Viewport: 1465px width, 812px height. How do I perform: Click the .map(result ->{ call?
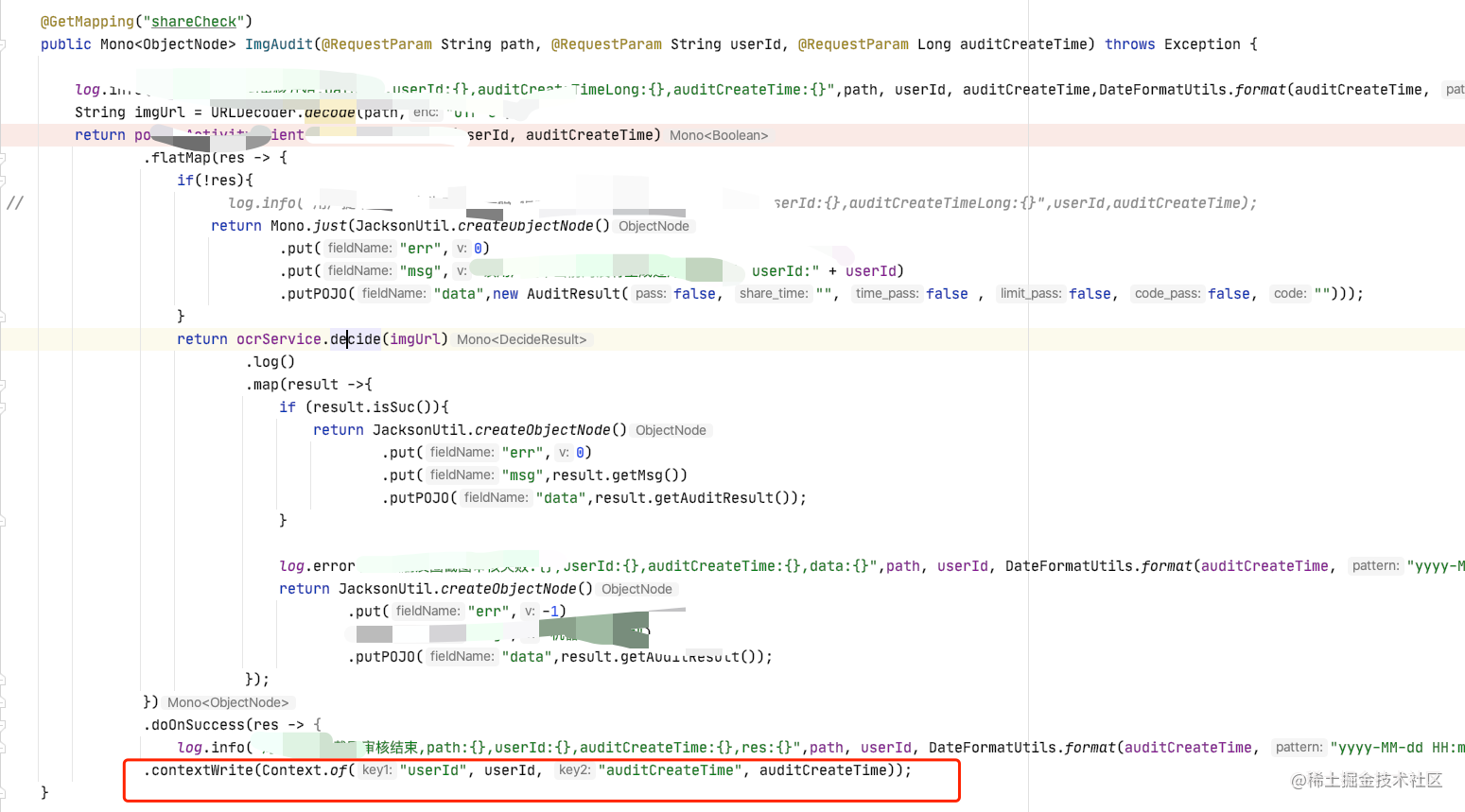pos(308,385)
